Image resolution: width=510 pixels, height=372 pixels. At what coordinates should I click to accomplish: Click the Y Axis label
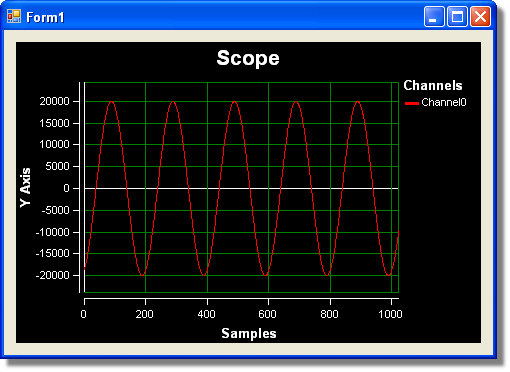[x=26, y=187]
